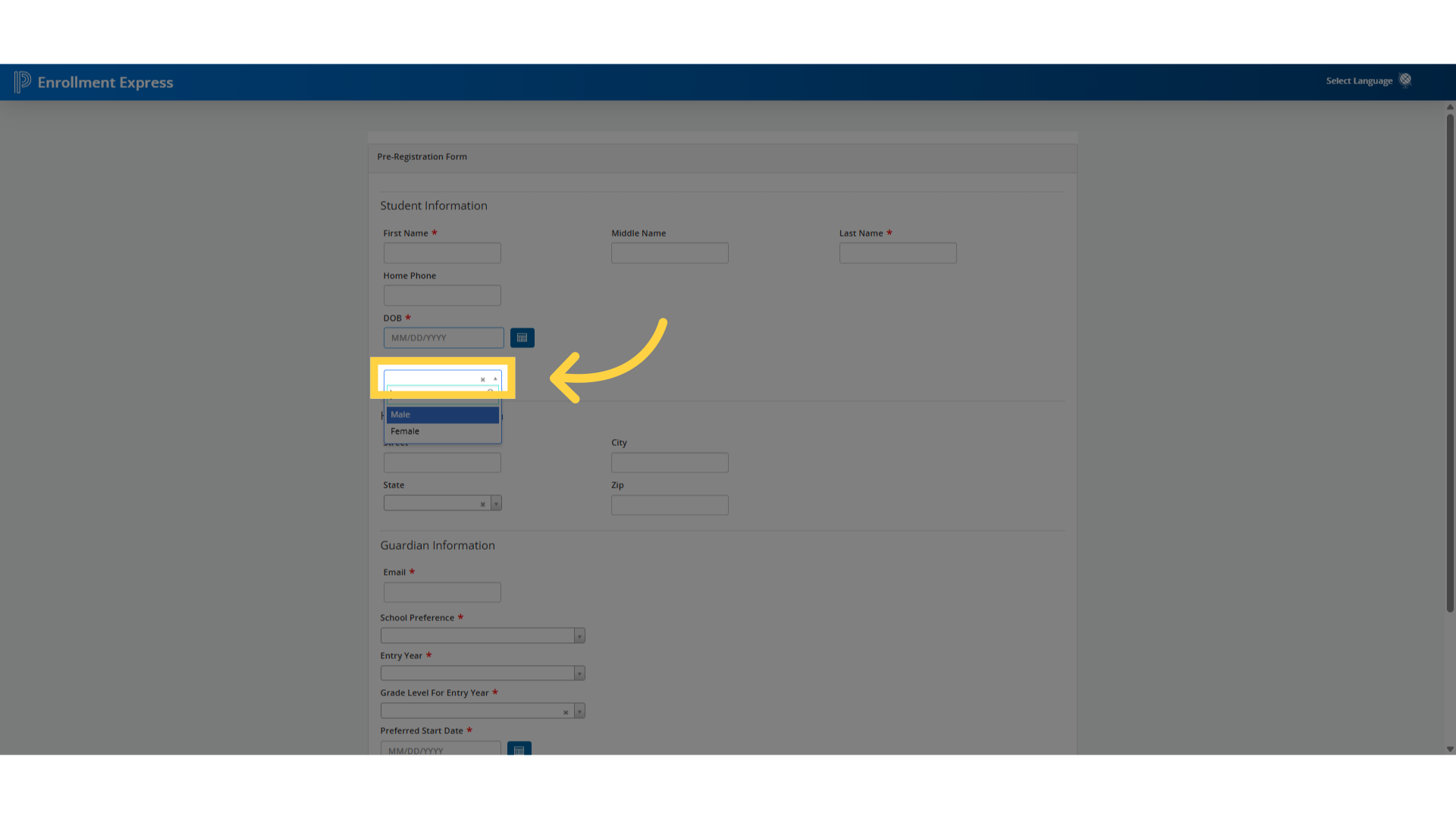Click the scrollbar down arrow

click(1450, 749)
